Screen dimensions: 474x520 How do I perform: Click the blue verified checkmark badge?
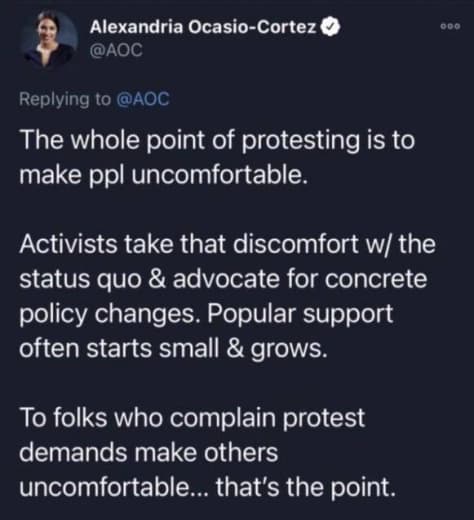pyautogui.click(x=330, y=27)
